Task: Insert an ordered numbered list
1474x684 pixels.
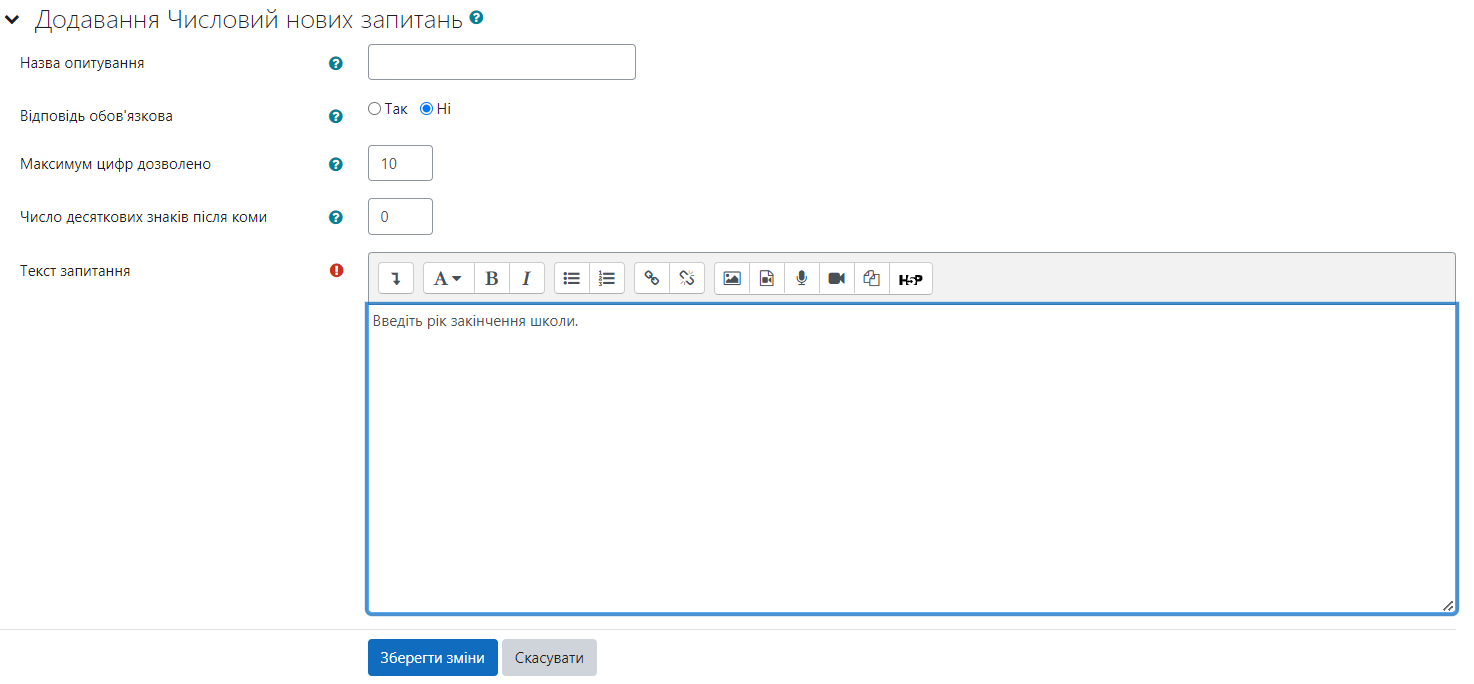Action: click(607, 278)
